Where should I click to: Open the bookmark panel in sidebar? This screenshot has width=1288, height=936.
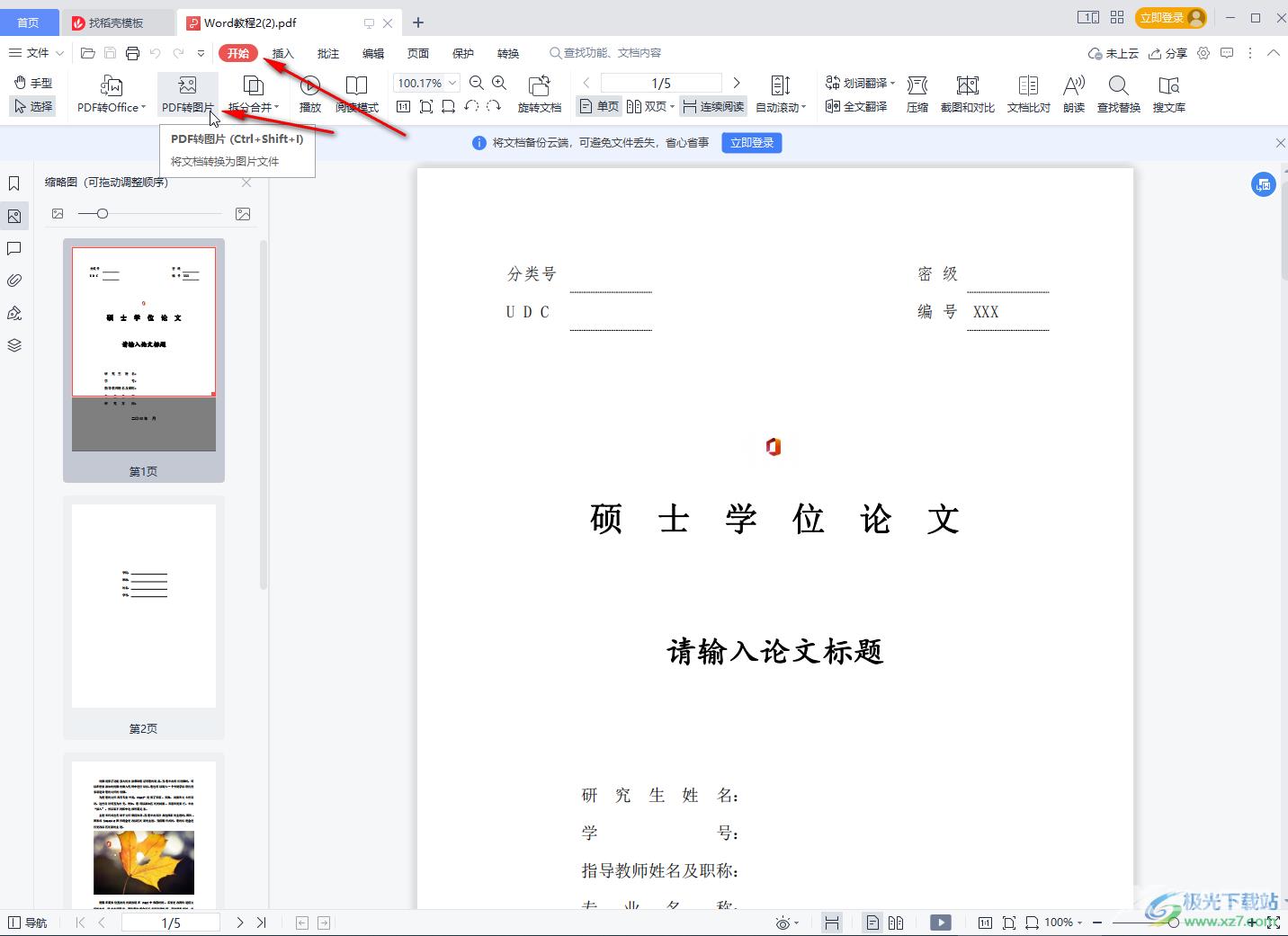[14, 184]
